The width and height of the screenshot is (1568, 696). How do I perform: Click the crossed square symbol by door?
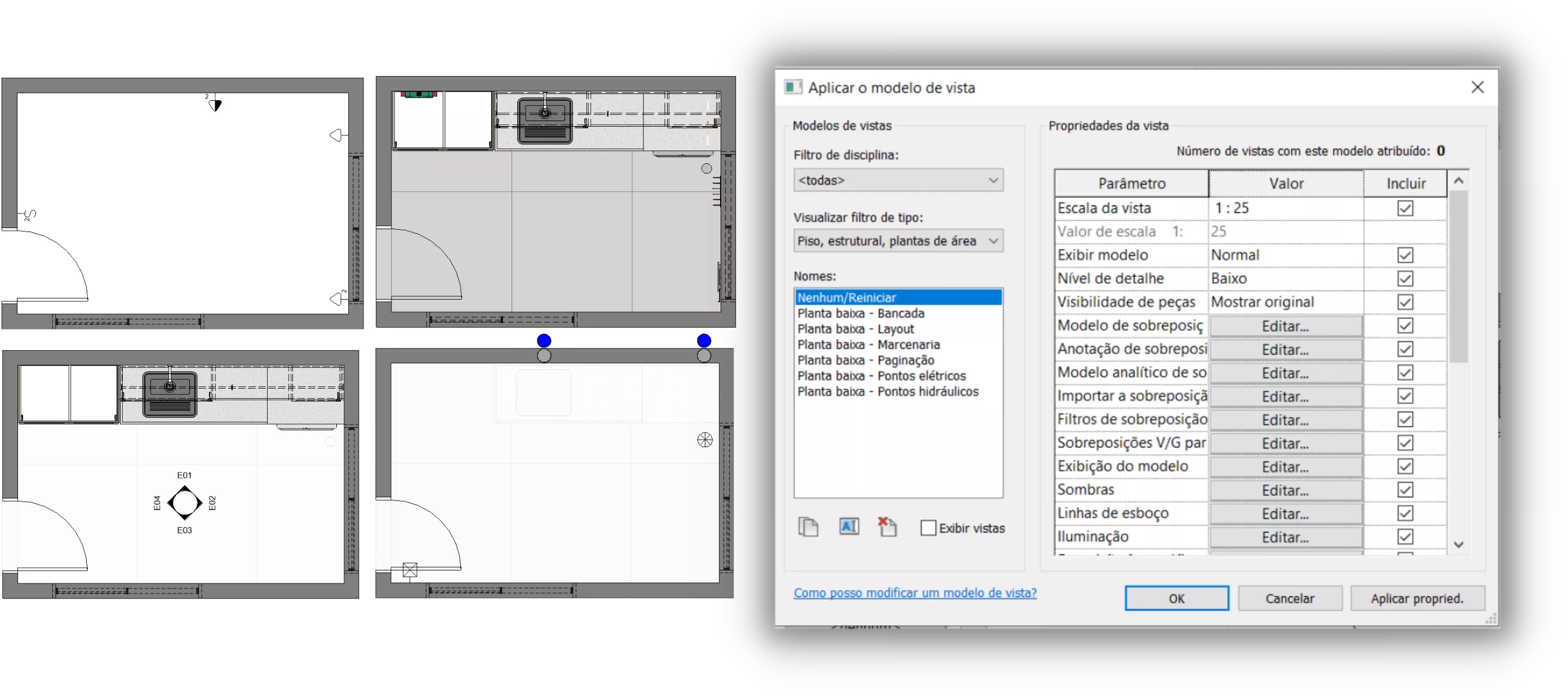[x=410, y=570]
